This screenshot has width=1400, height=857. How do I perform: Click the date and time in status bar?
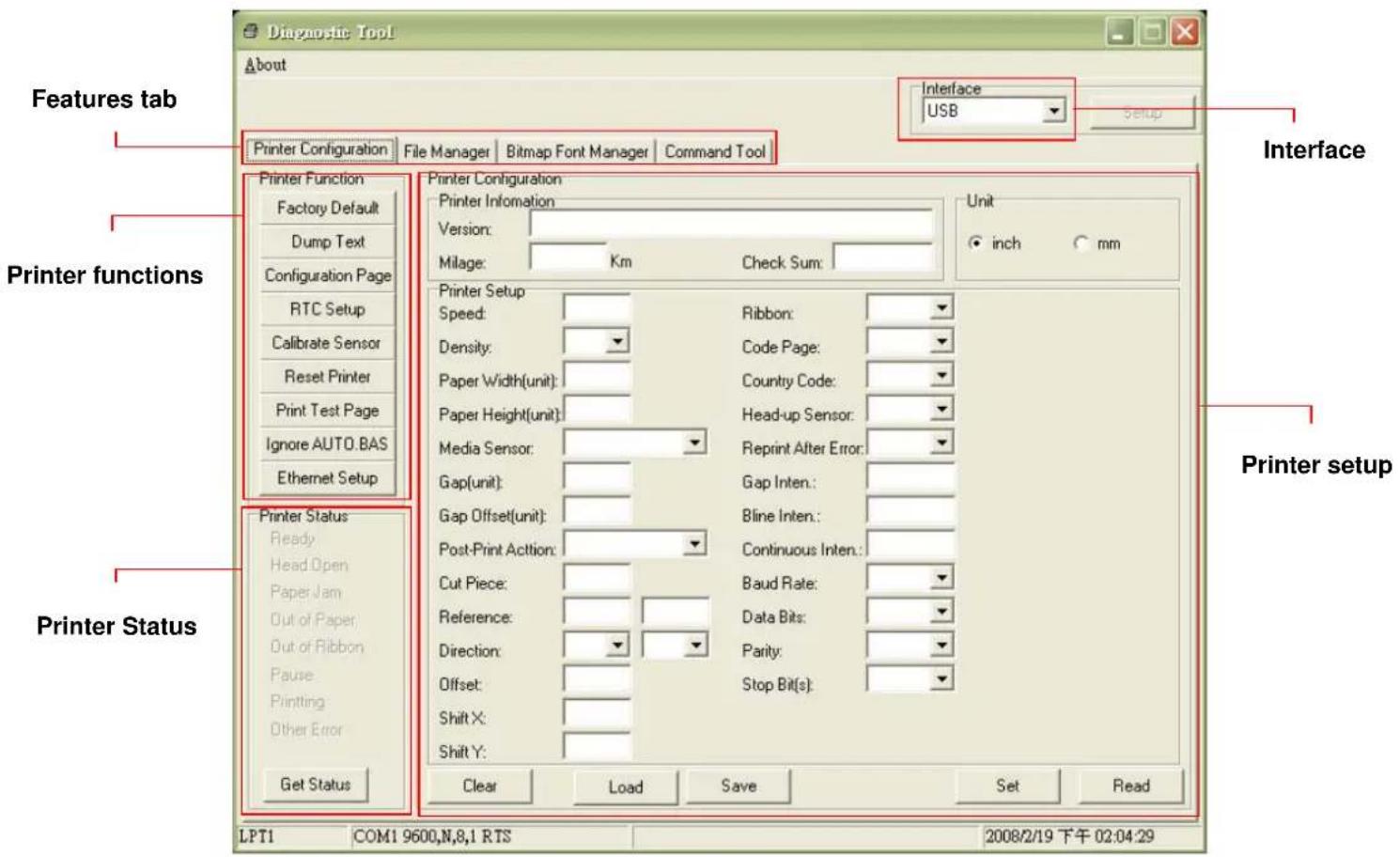[1069, 836]
